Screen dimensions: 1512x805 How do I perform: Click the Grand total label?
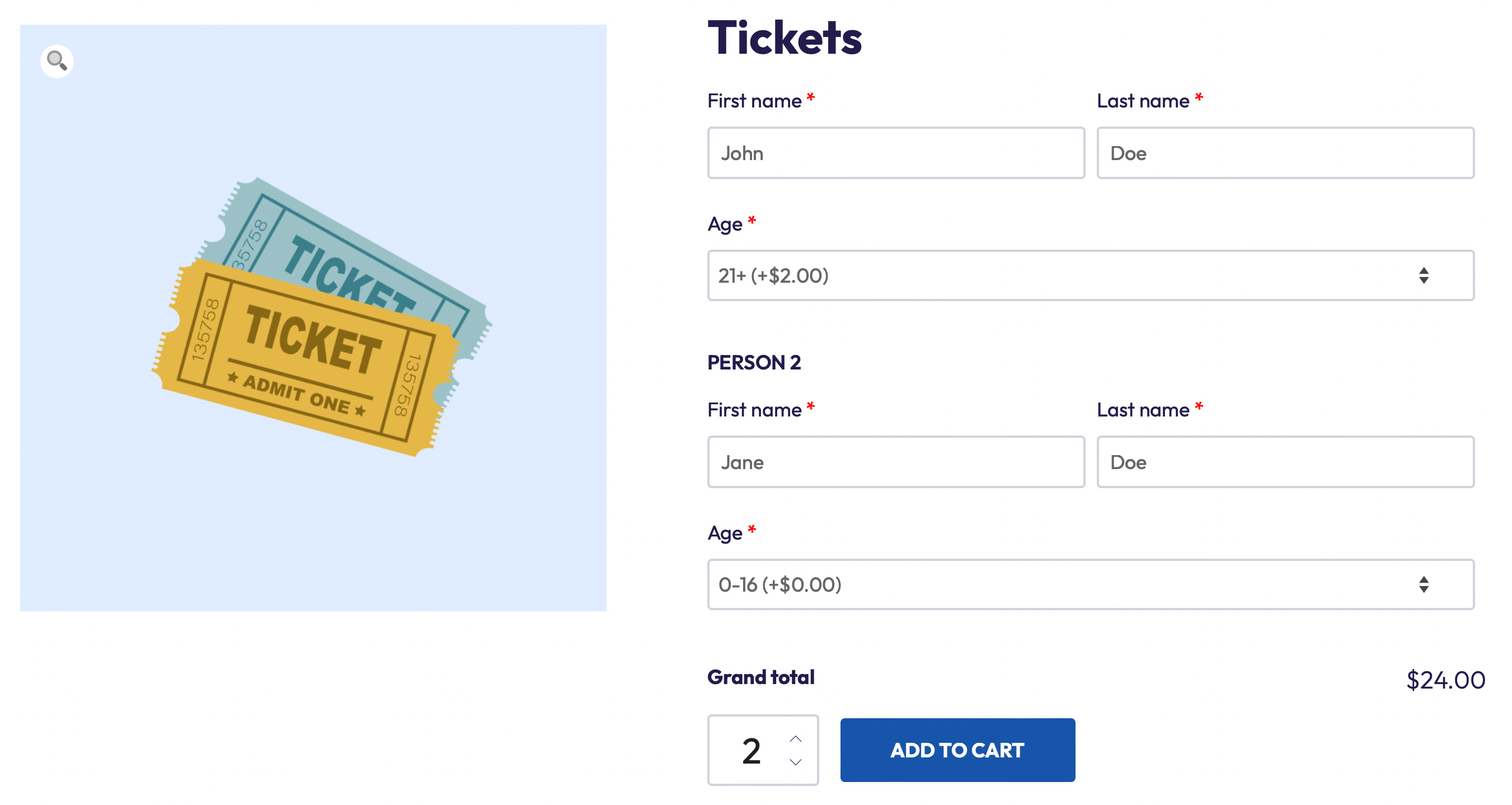[x=760, y=677]
